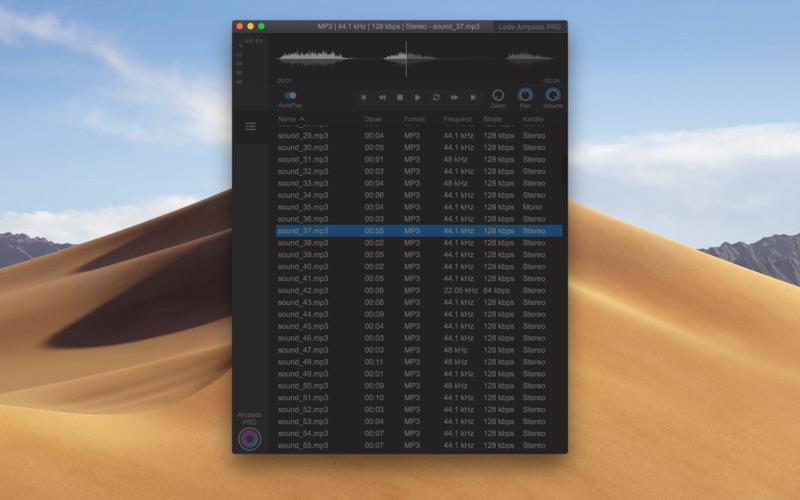The image size is (800, 500).
Task: Click the first waveform segment
Action: (313, 58)
